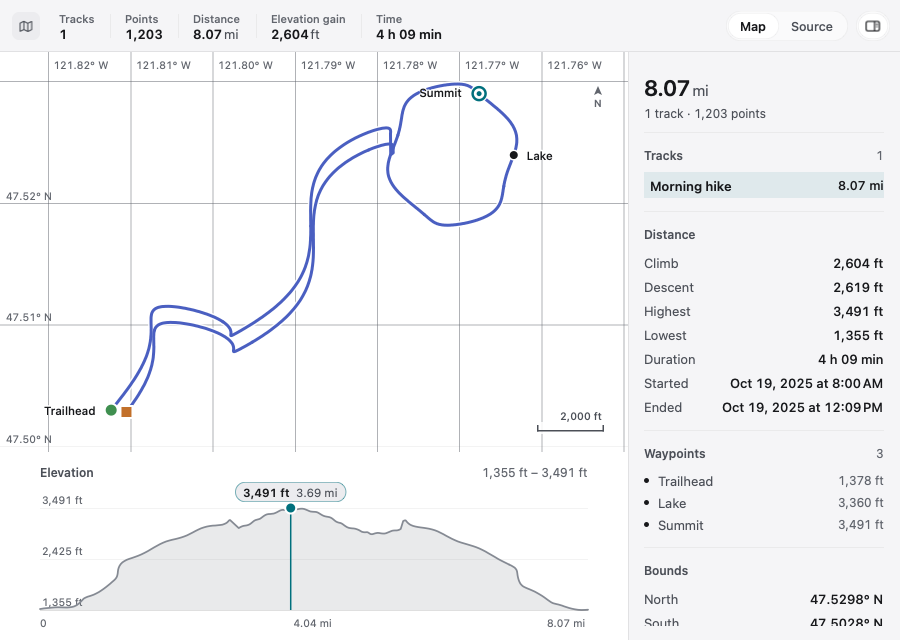Click the Distance 8.07 mi toolbar stat
Image resolution: width=900 pixels, height=640 pixels.
coord(216,27)
